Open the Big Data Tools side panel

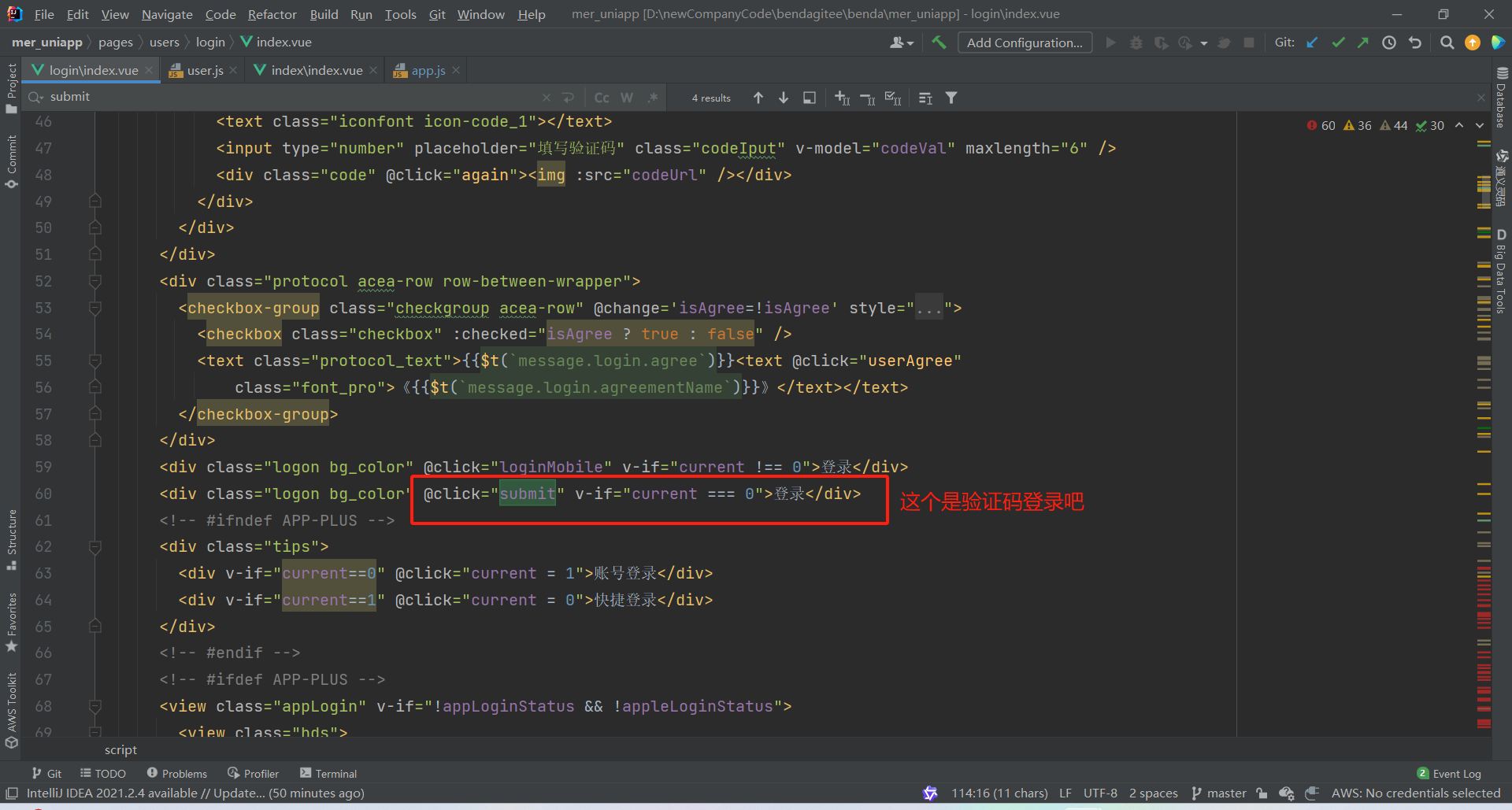[1501, 272]
